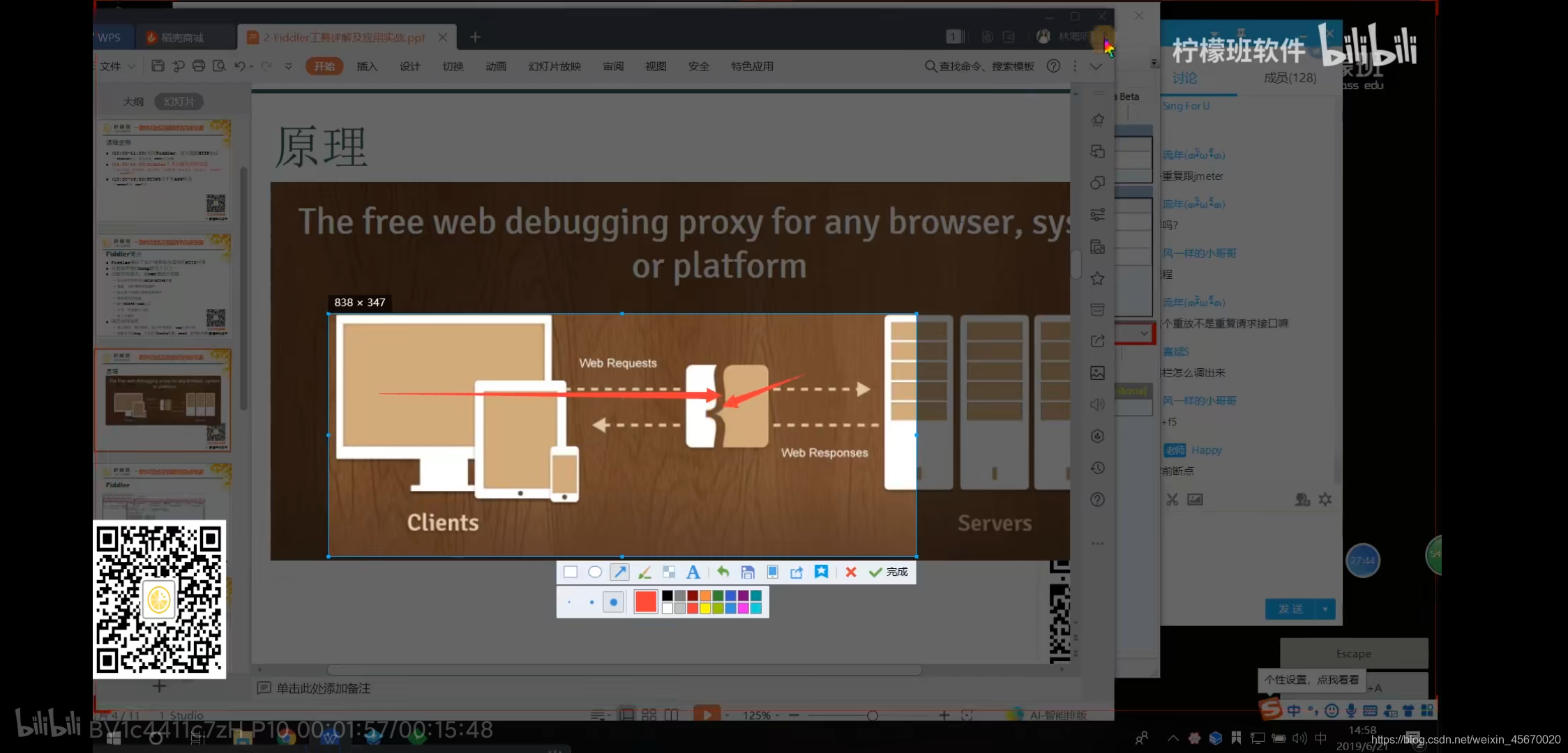Open the 动画 ribbon tab
Screen dimensions: 1568x753
pos(495,66)
